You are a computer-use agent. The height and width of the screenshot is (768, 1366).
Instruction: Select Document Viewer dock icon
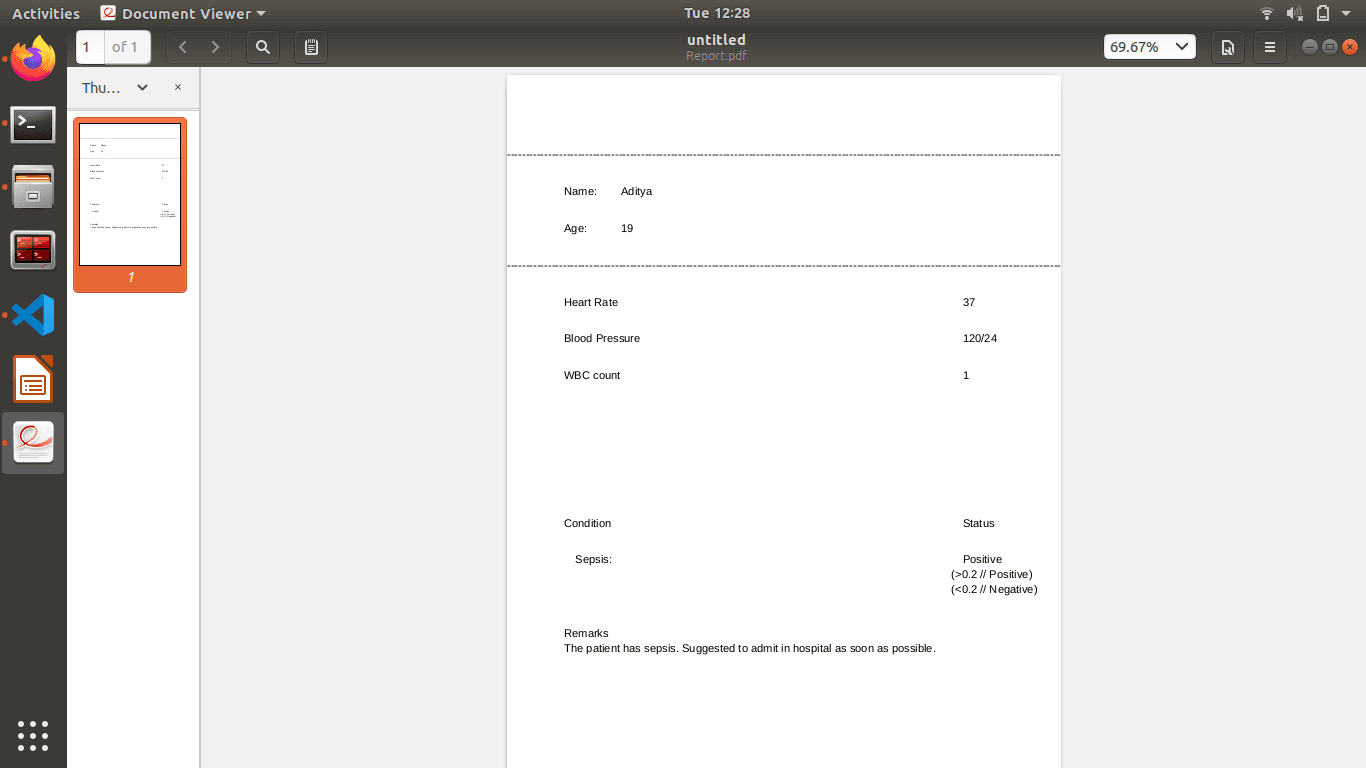33,443
